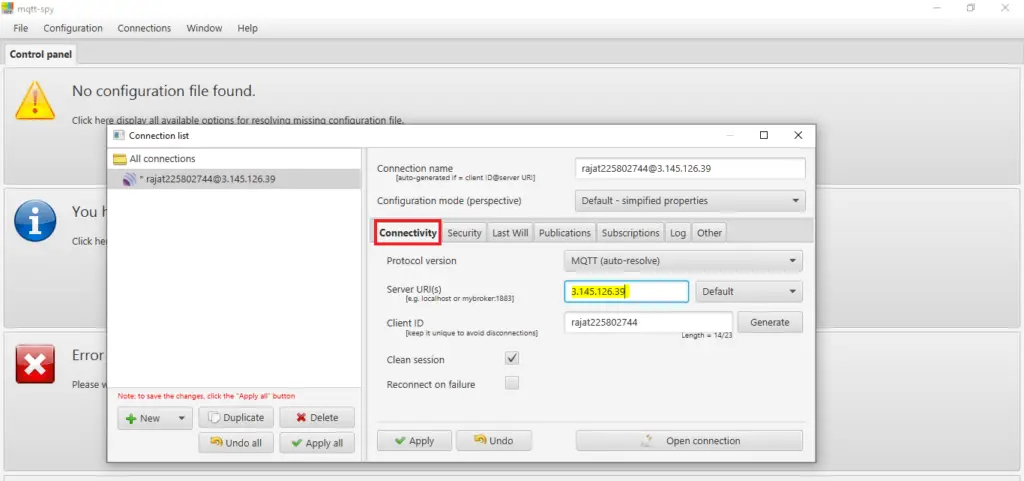Click the Open connection button
This screenshot has width=1024, height=481.
[x=689, y=441]
